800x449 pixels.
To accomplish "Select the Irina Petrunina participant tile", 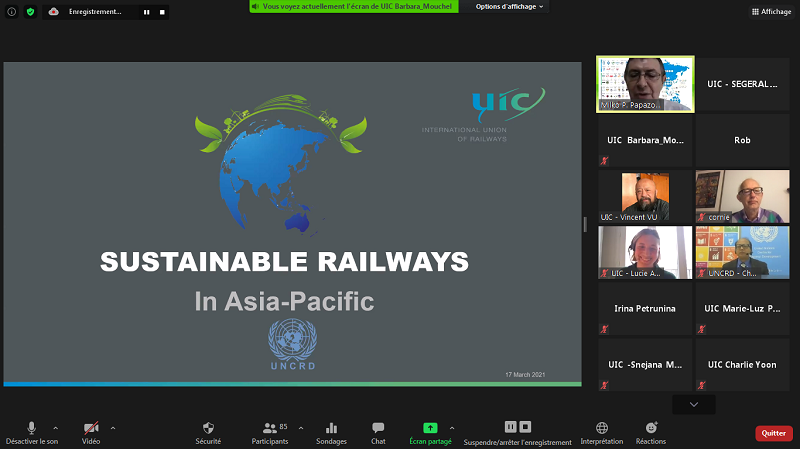I will click(x=645, y=309).
